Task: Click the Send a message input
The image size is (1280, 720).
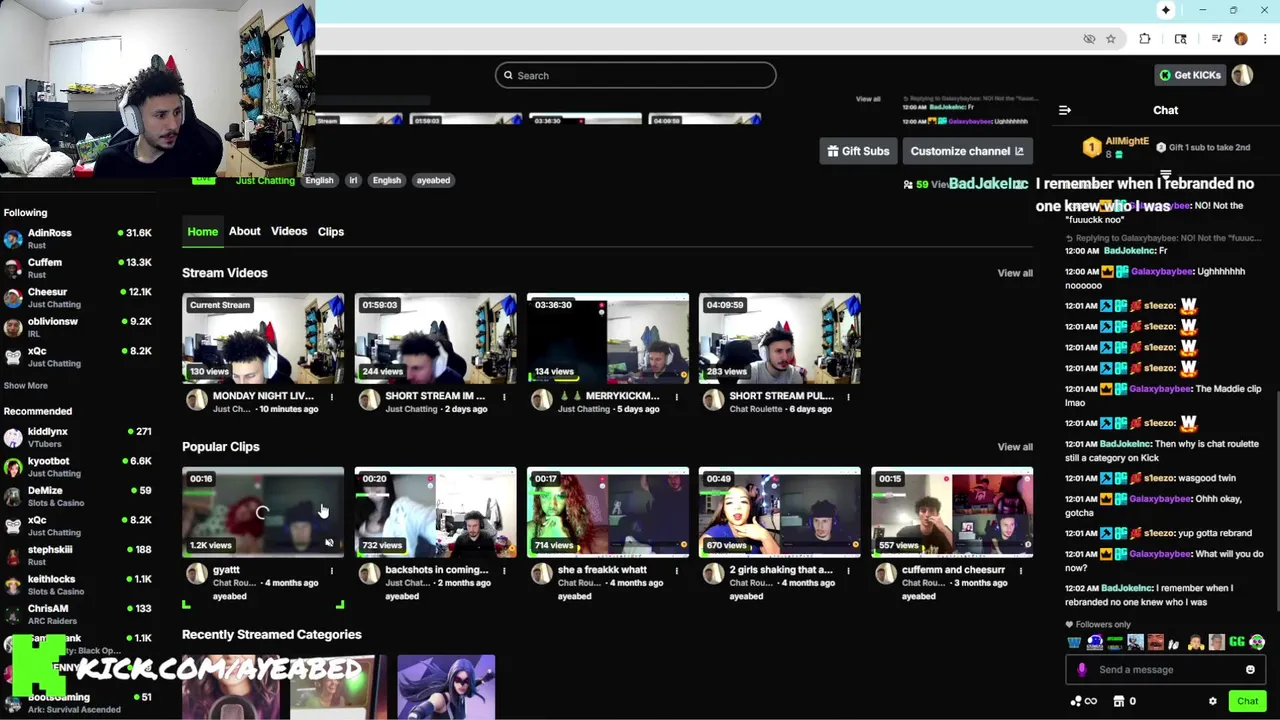Action: click(x=1166, y=670)
